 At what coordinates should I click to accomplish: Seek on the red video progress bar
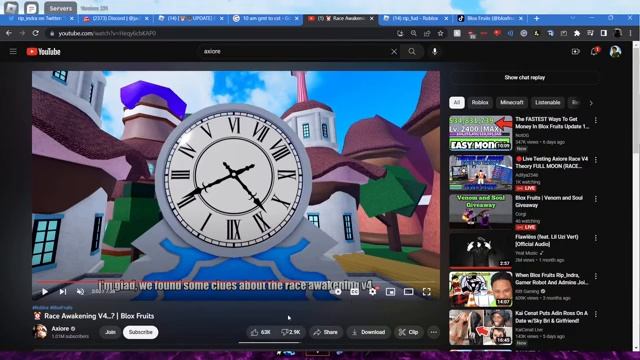pos(236,282)
